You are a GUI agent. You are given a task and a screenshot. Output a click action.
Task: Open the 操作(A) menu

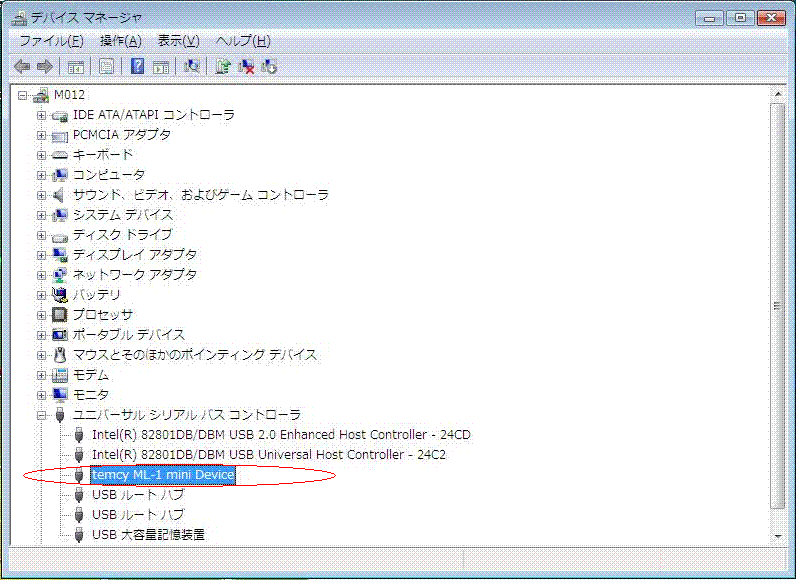[x=121, y=41]
